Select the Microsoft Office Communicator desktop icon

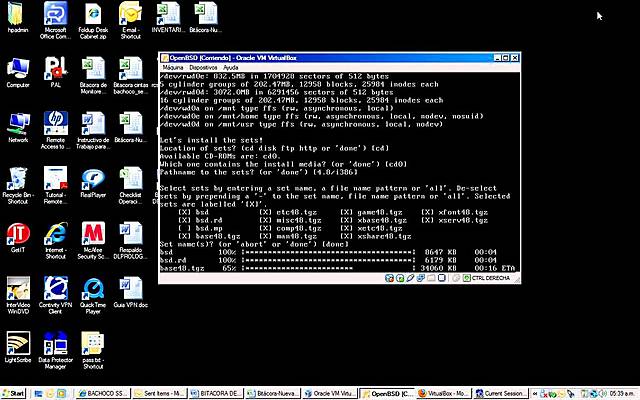(56, 20)
